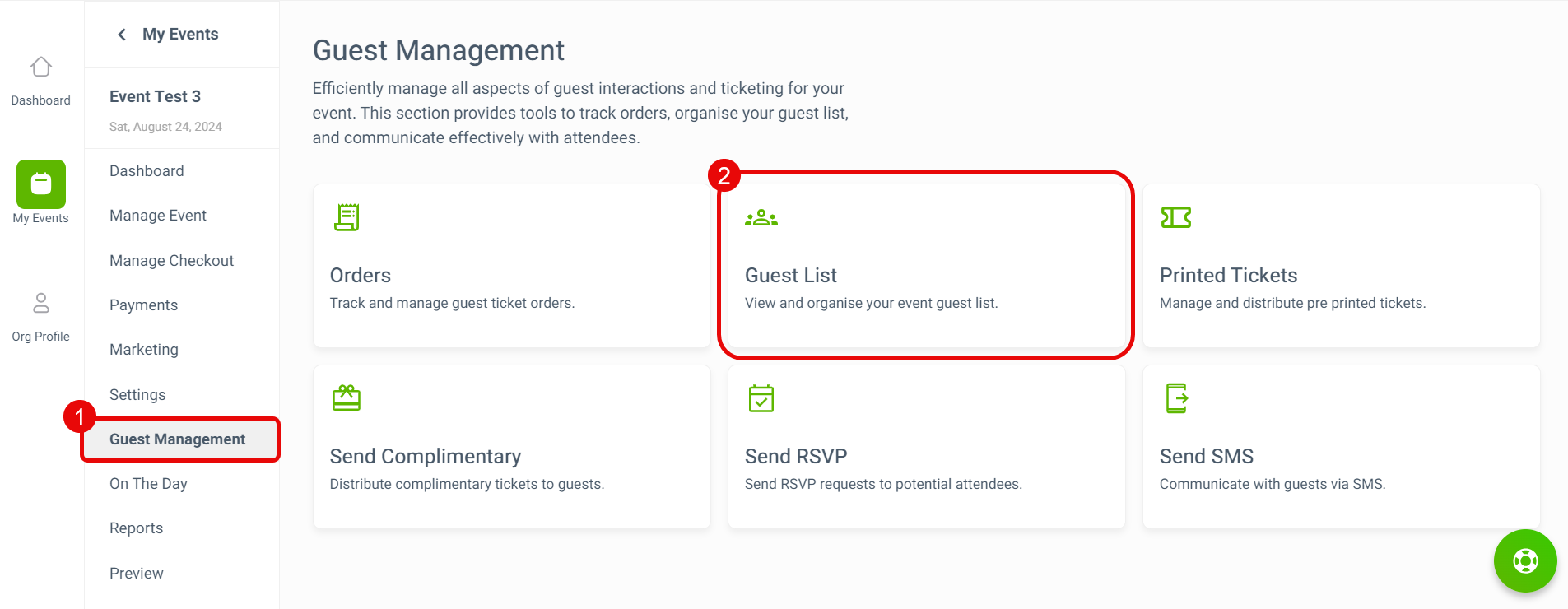Screen dimensions: 1568x609
Task: Open the On The Day section
Action: (149, 484)
